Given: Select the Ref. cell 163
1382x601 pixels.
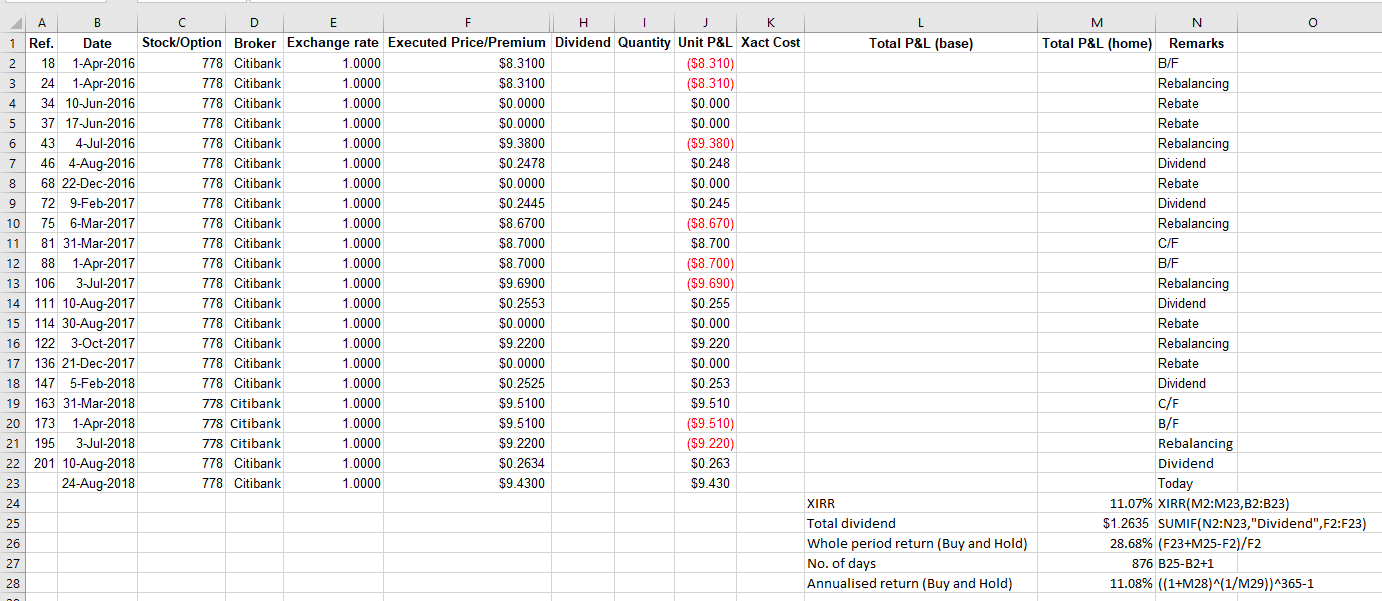Looking at the screenshot, I should point(41,403).
